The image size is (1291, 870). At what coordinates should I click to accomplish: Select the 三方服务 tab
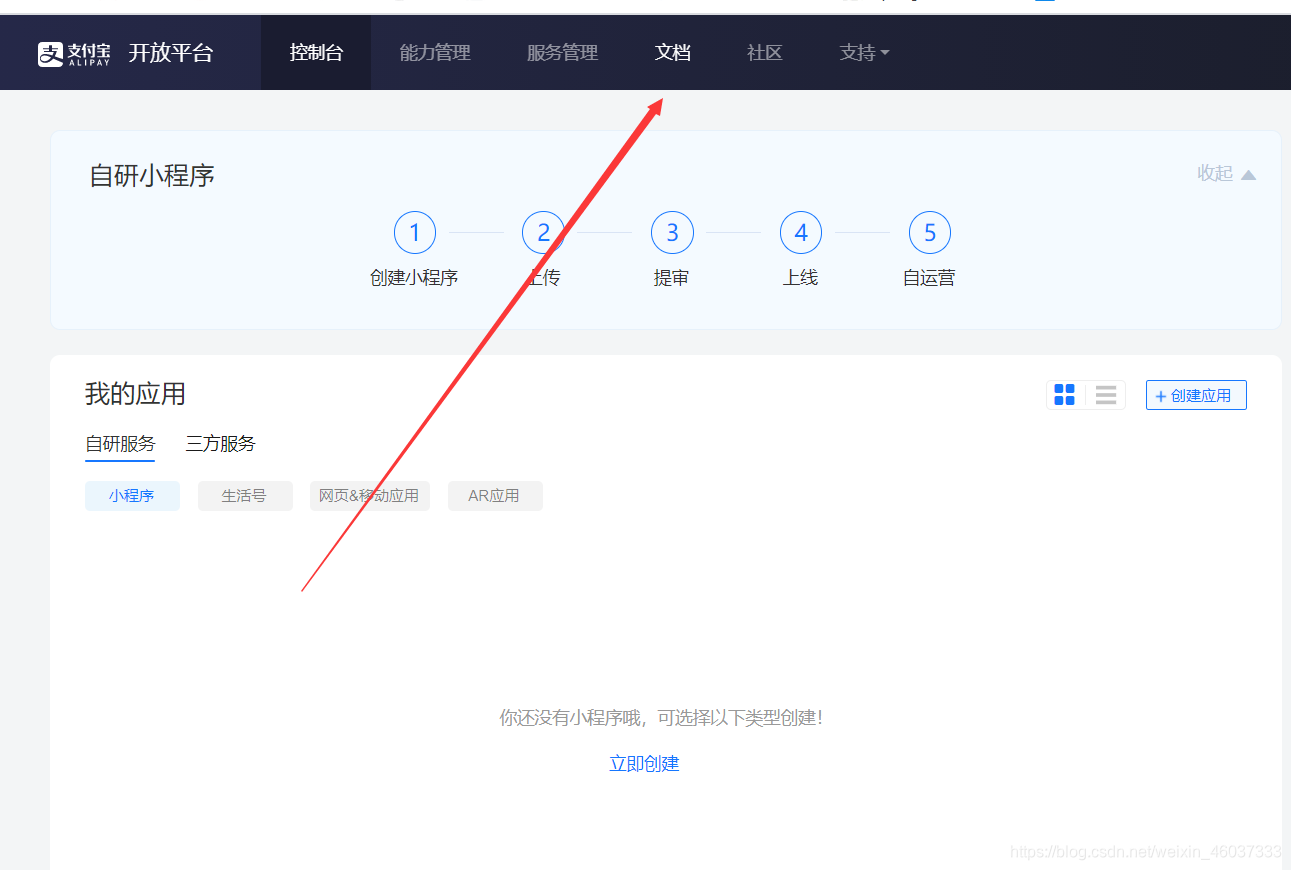point(220,444)
